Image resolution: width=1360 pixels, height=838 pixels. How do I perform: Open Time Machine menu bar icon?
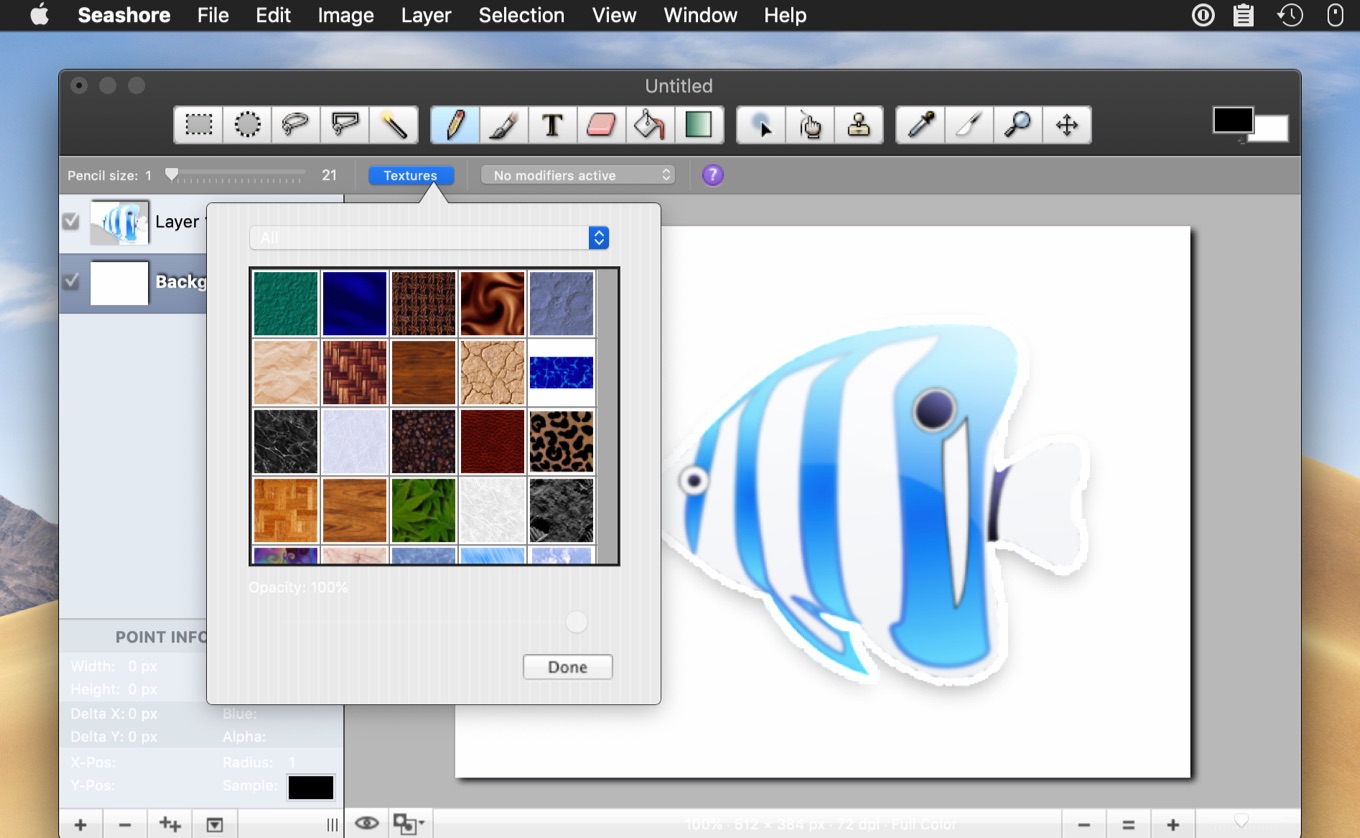1290,15
